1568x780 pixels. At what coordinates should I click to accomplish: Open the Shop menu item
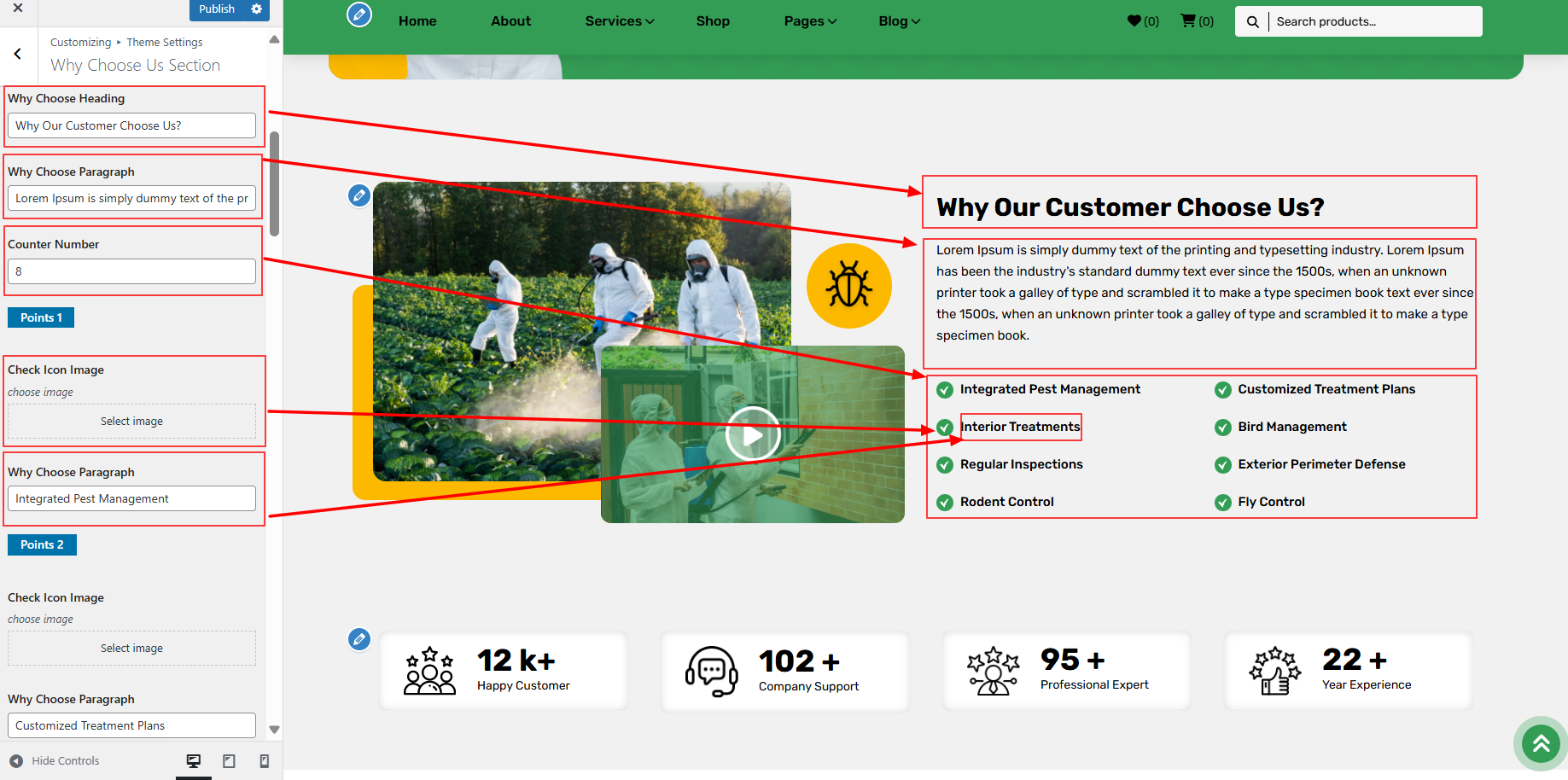pyautogui.click(x=713, y=21)
